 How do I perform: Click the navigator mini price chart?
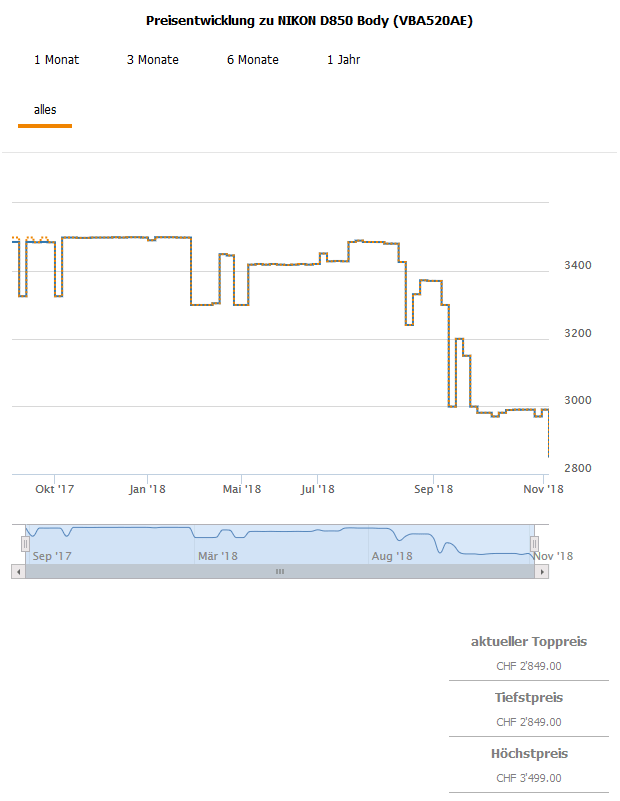coord(280,544)
